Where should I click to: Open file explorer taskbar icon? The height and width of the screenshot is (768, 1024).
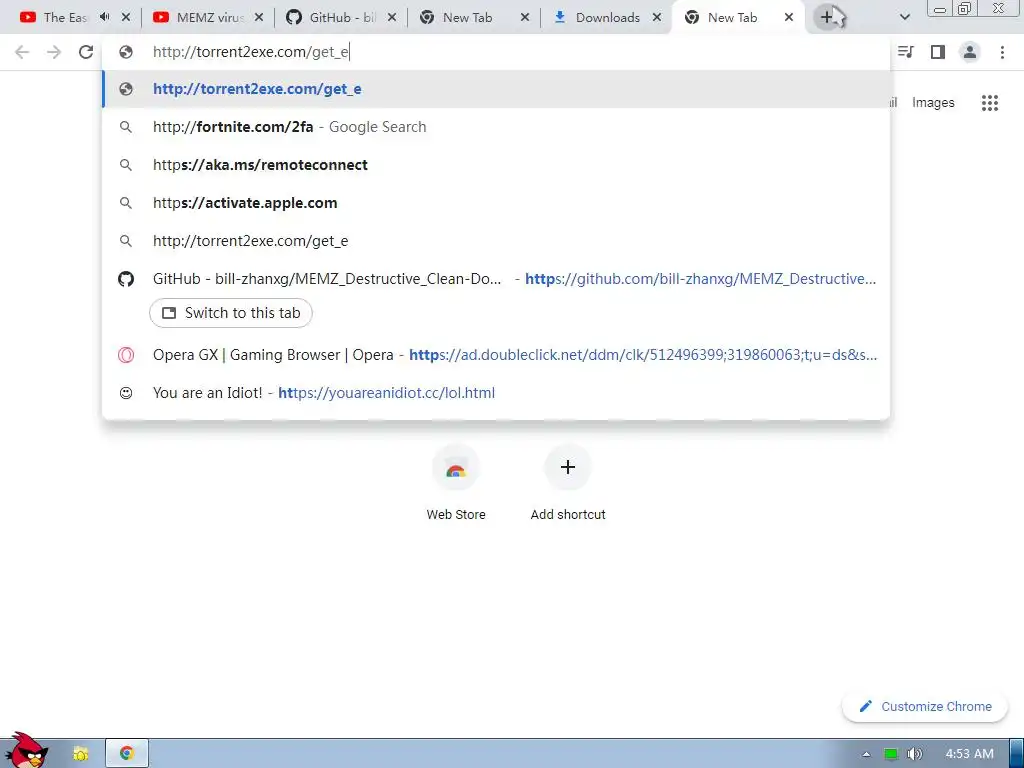80,754
